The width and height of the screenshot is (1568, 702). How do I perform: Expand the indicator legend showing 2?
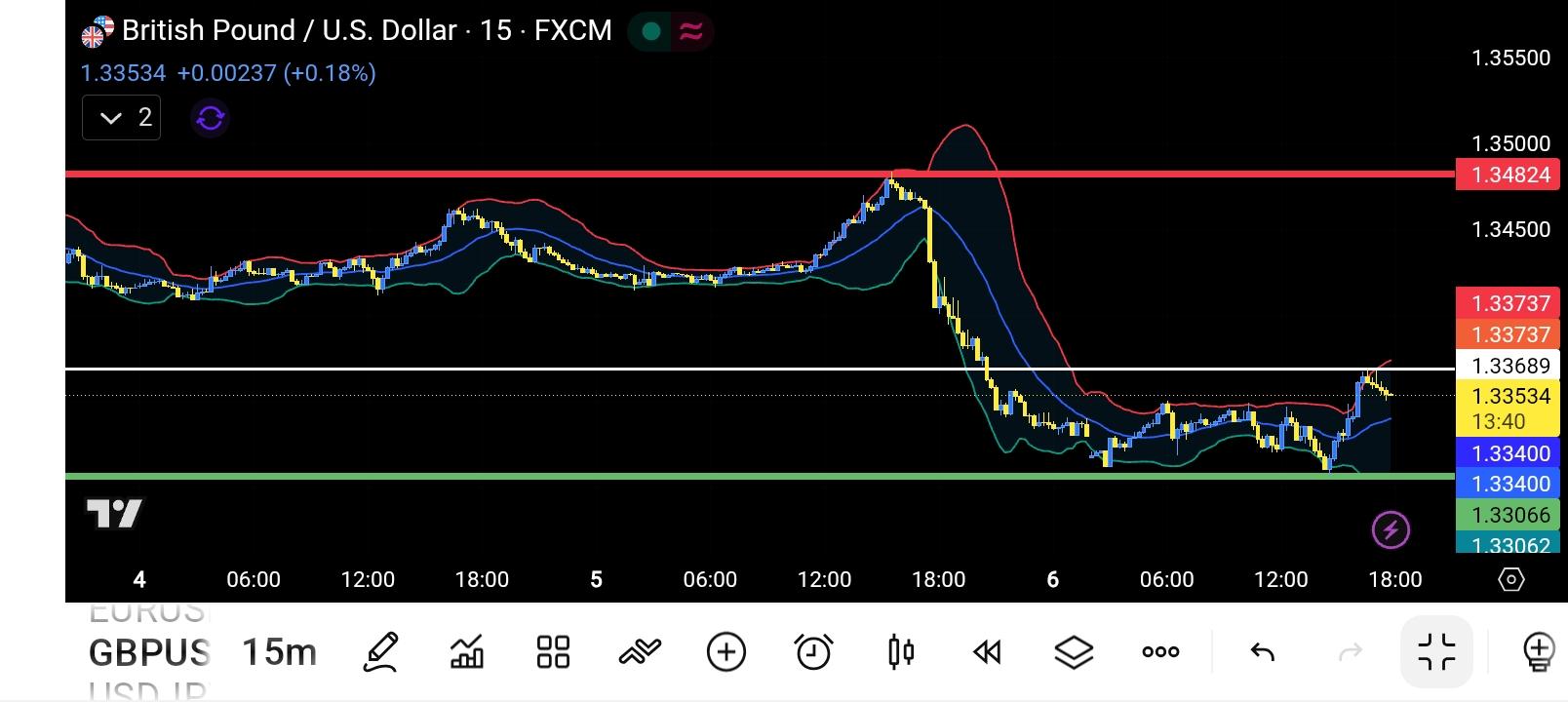[122, 118]
